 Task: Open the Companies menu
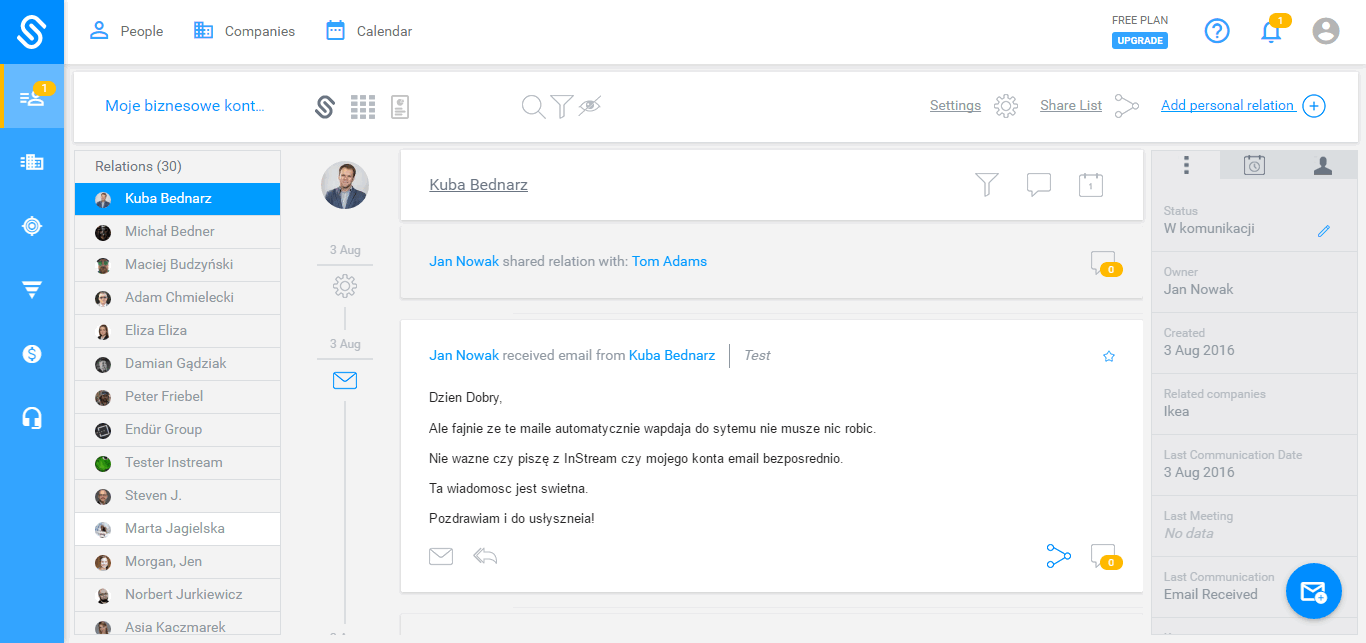(x=244, y=31)
